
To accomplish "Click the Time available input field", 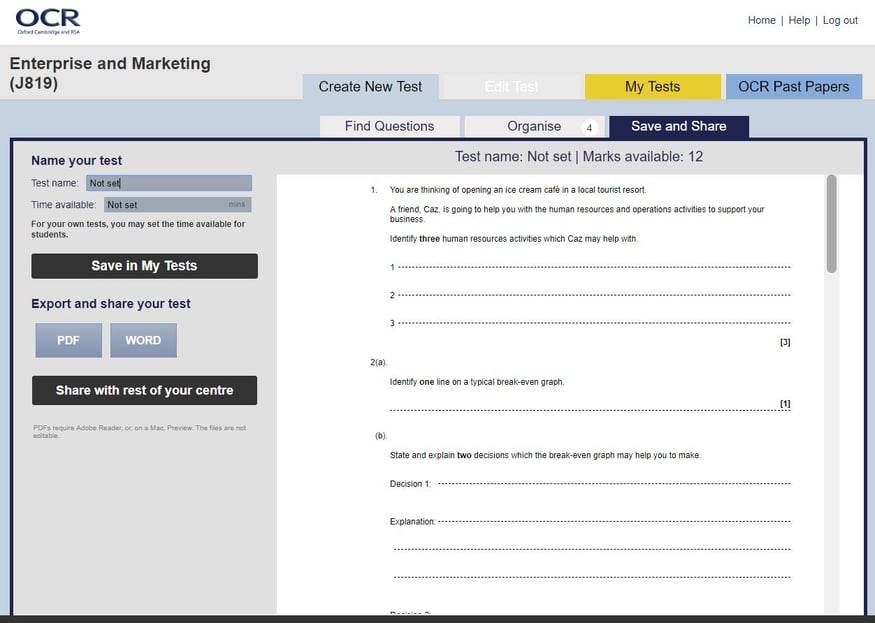I will pos(176,204).
